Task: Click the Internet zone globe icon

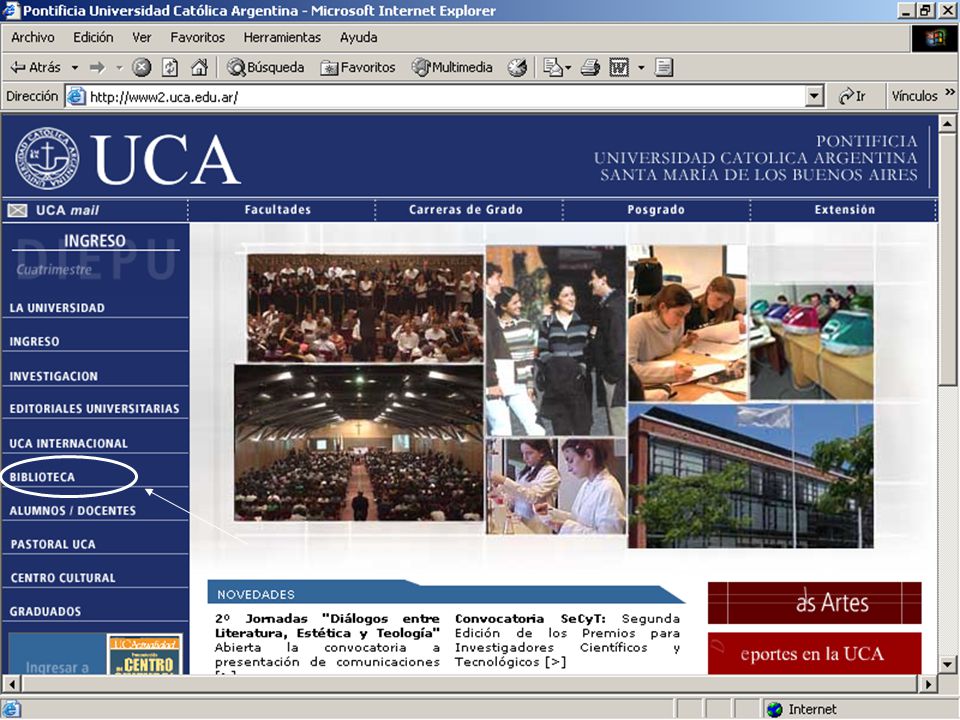Action: pyautogui.click(x=774, y=710)
